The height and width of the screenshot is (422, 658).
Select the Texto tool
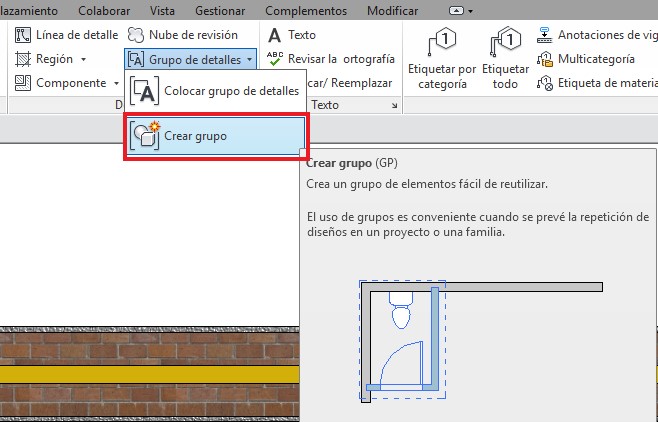292,35
